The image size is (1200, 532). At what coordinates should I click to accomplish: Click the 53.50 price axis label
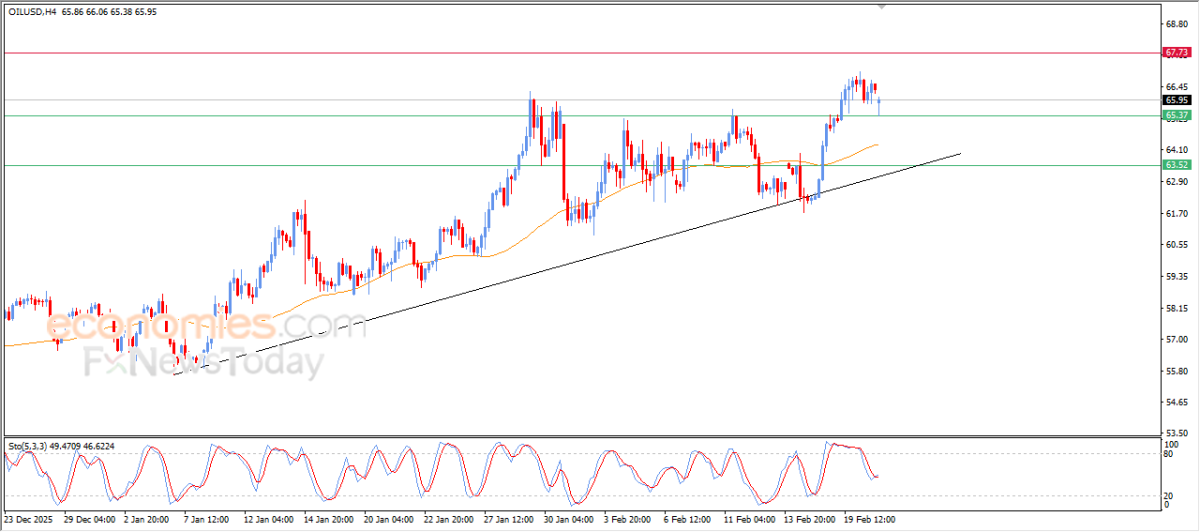tap(1176, 435)
